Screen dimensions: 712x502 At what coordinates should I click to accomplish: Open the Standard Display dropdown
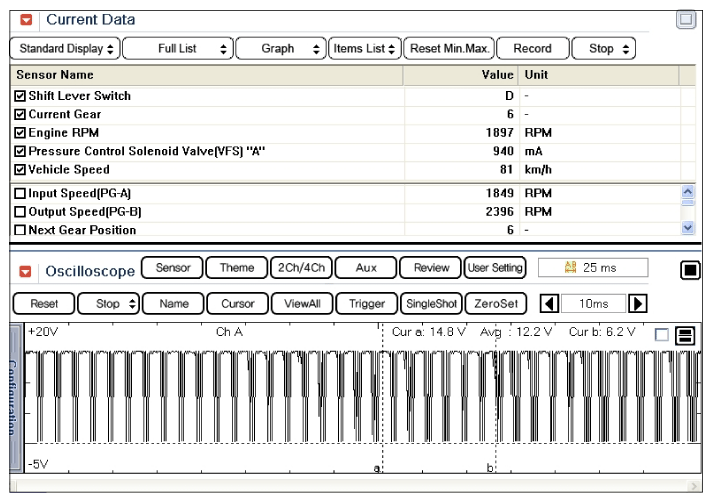point(65,49)
